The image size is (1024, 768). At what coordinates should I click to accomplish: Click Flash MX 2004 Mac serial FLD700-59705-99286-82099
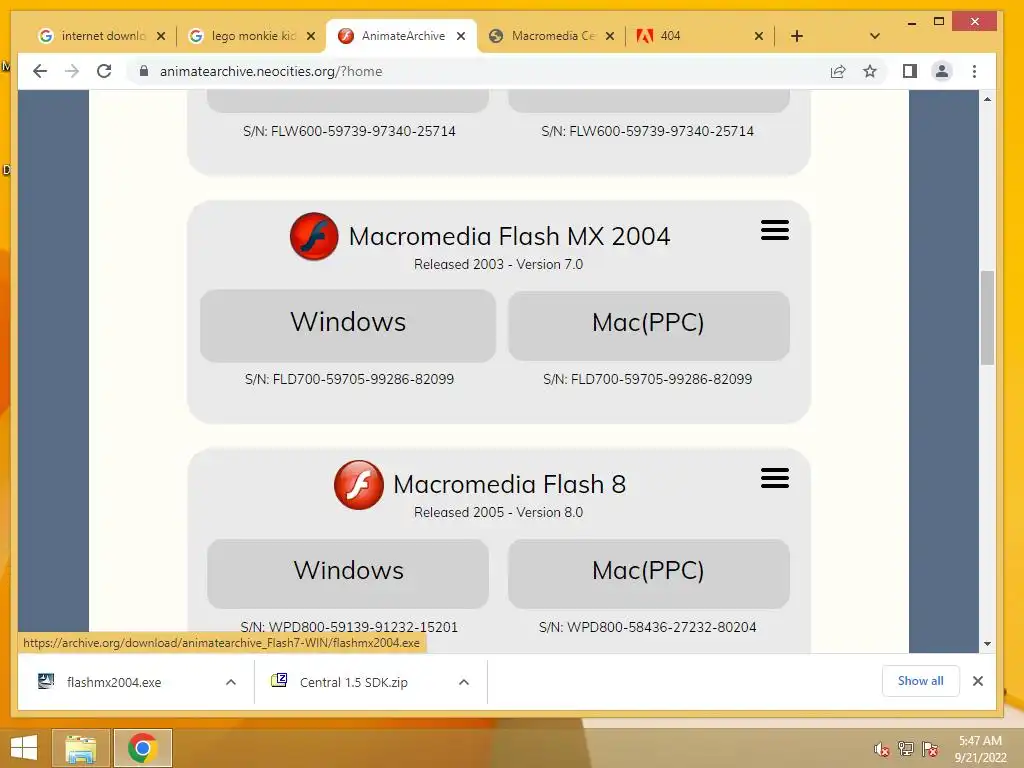(x=648, y=379)
